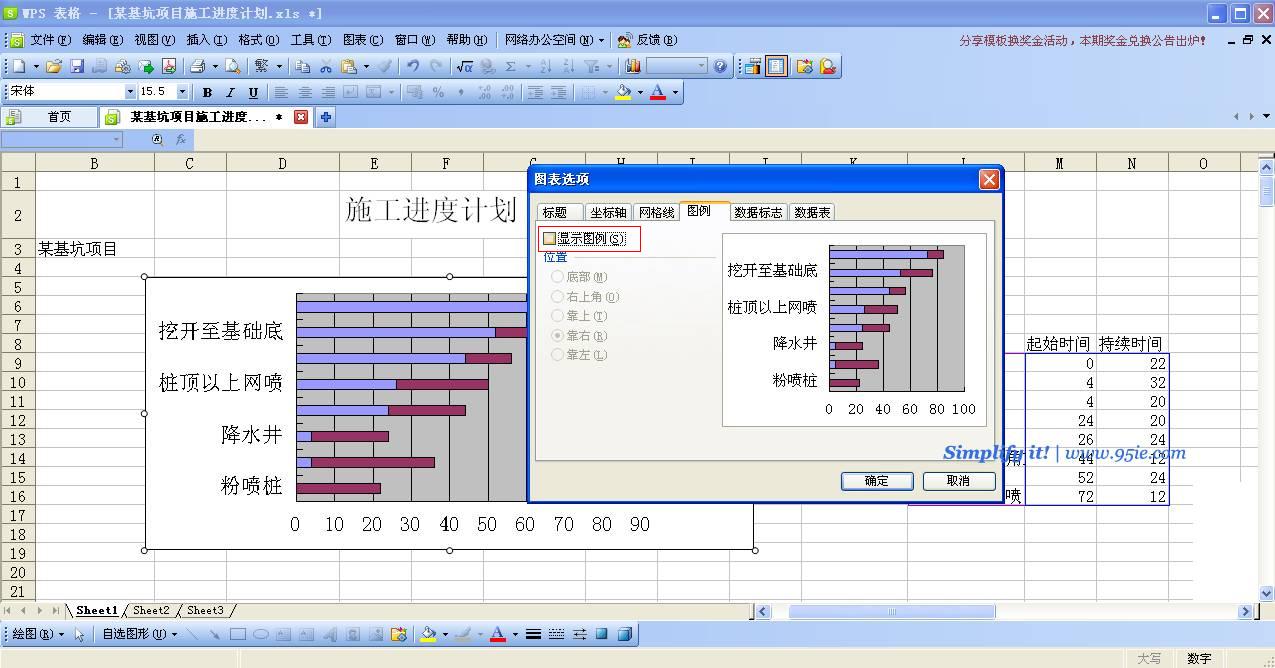Expand the font size 15.5 dropdown
The height and width of the screenshot is (668, 1275).
182,92
